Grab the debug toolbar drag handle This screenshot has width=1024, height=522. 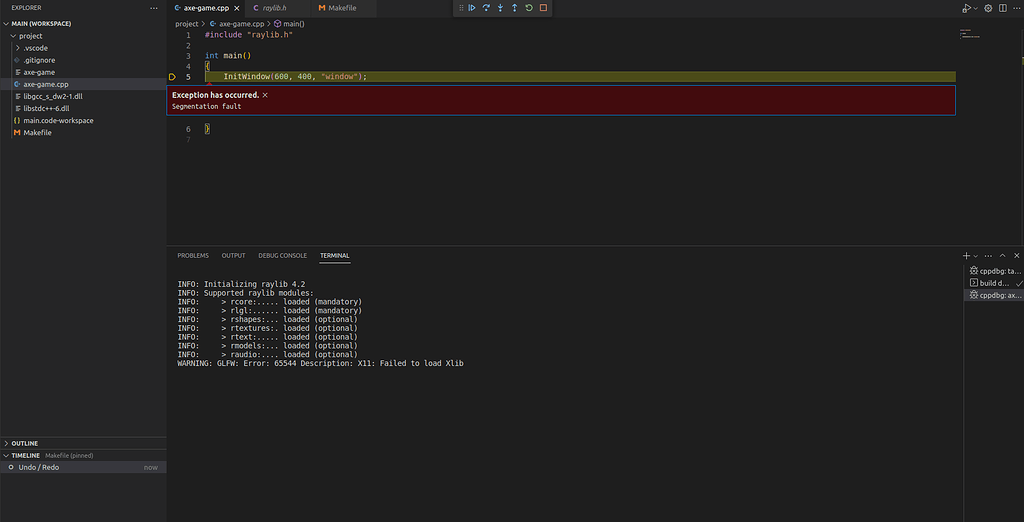click(x=461, y=8)
